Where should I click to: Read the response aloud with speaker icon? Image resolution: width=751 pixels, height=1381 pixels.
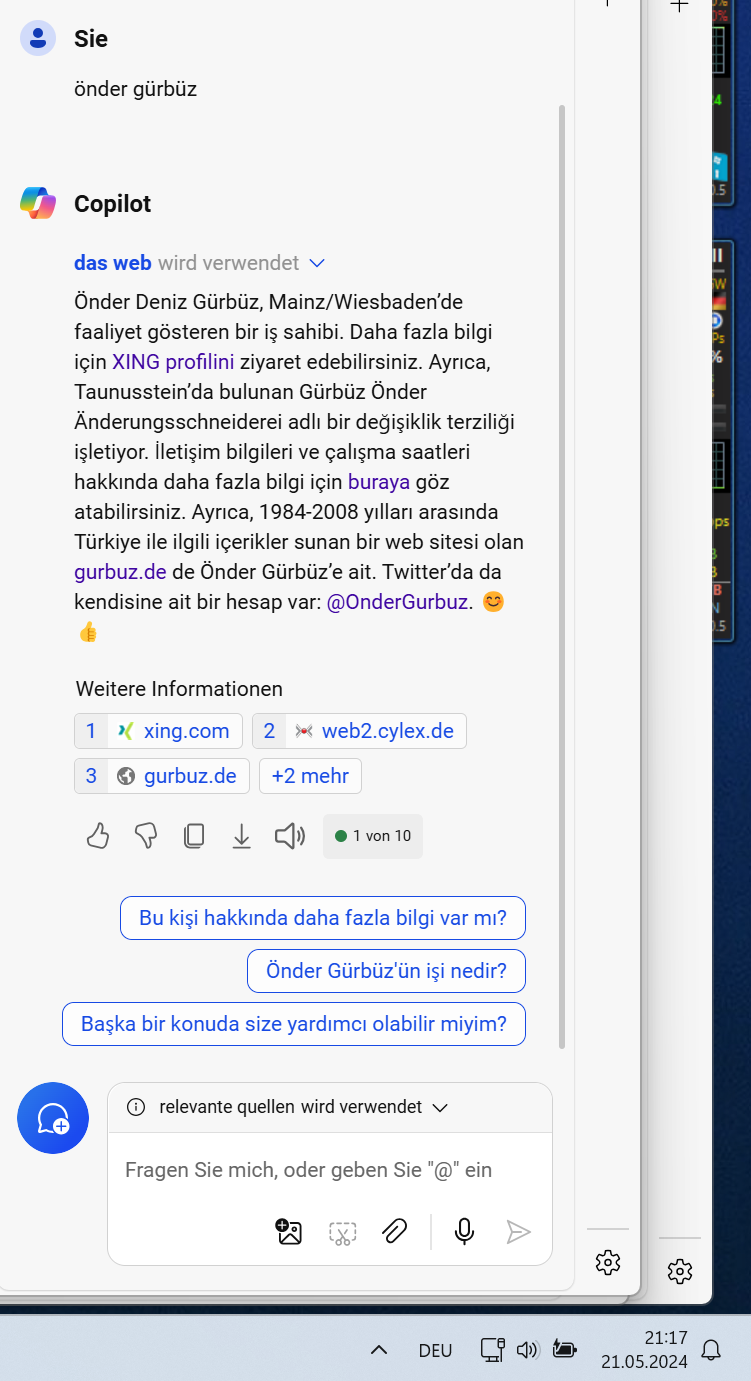click(290, 836)
